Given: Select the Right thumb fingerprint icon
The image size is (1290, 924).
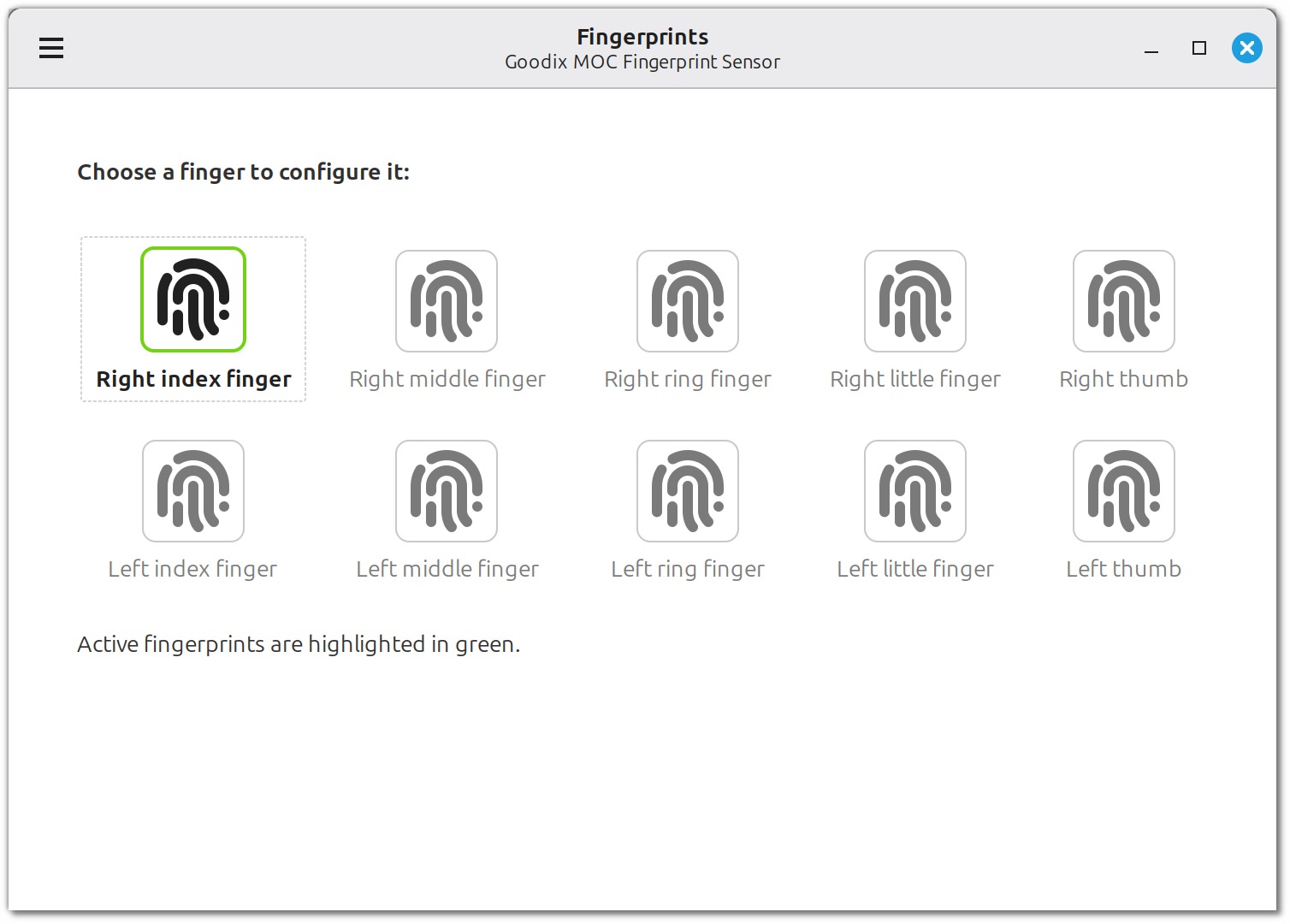Looking at the screenshot, I should click(x=1124, y=301).
